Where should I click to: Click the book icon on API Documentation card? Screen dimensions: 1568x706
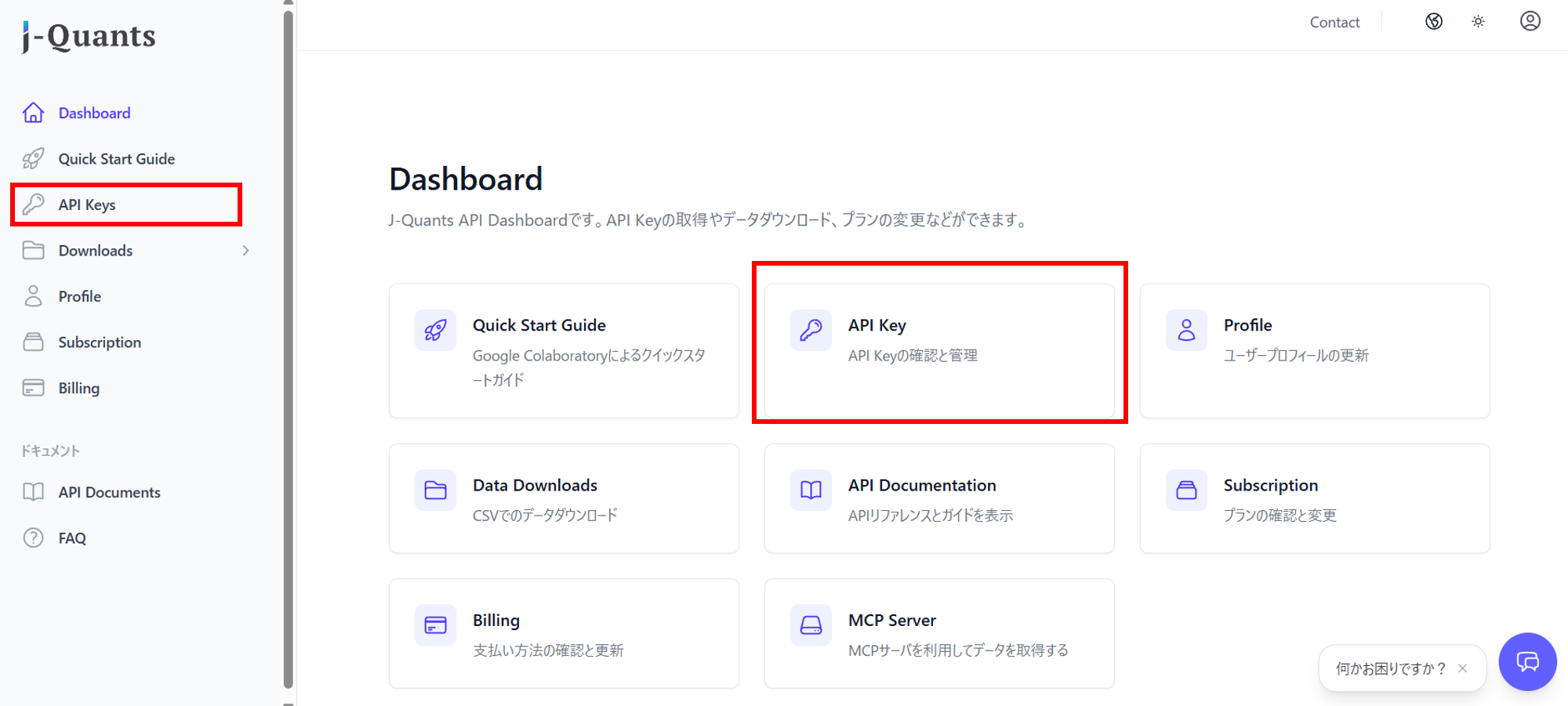(811, 491)
